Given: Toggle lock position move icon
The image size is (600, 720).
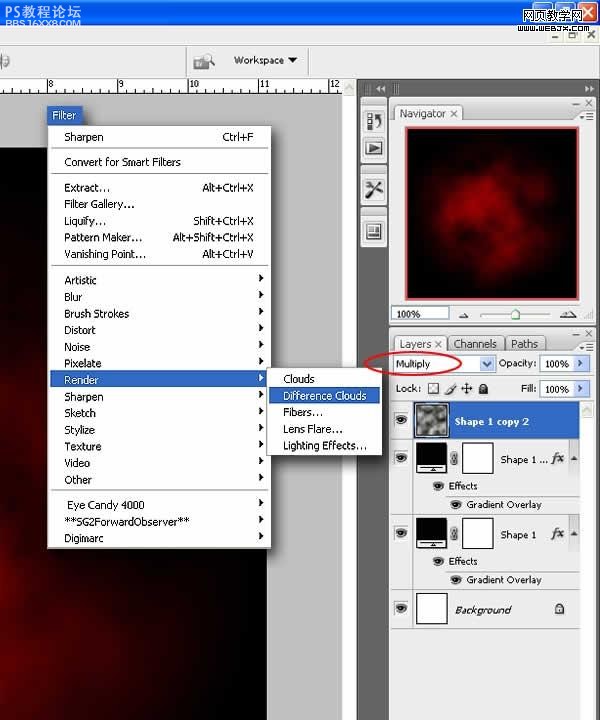Looking at the screenshot, I should [x=466, y=389].
